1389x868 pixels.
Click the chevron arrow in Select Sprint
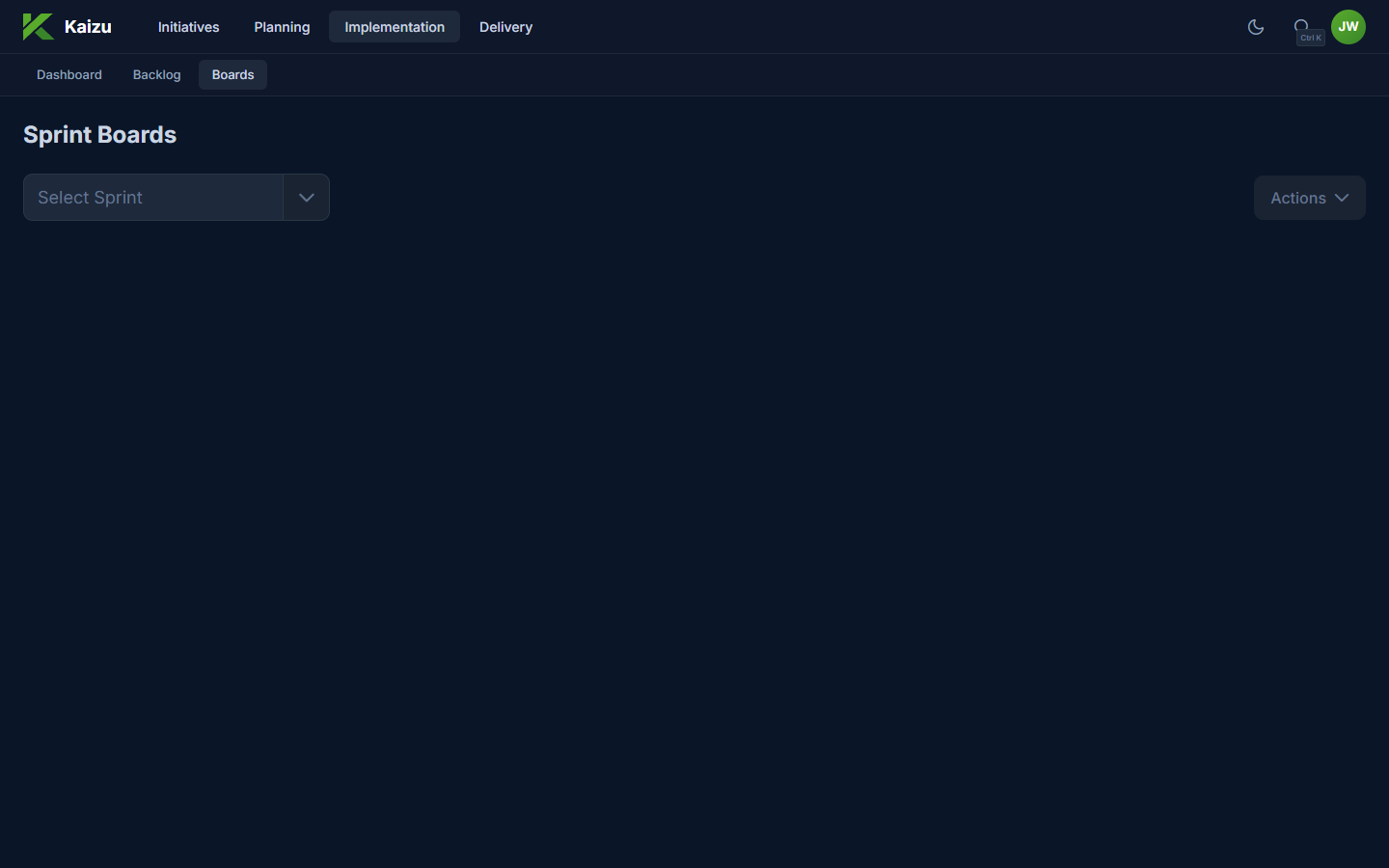coord(307,198)
